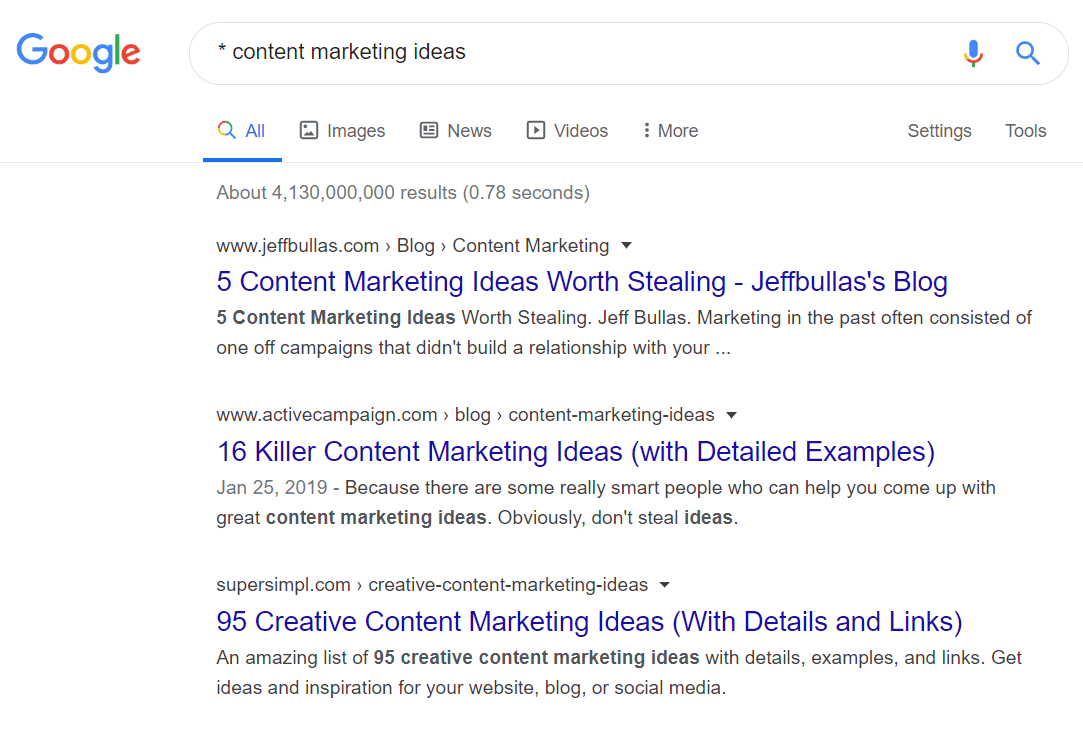Click the News tab newspaper icon
Image resolution: width=1083 pixels, height=733 pixels.
click(x=429, y=130)
